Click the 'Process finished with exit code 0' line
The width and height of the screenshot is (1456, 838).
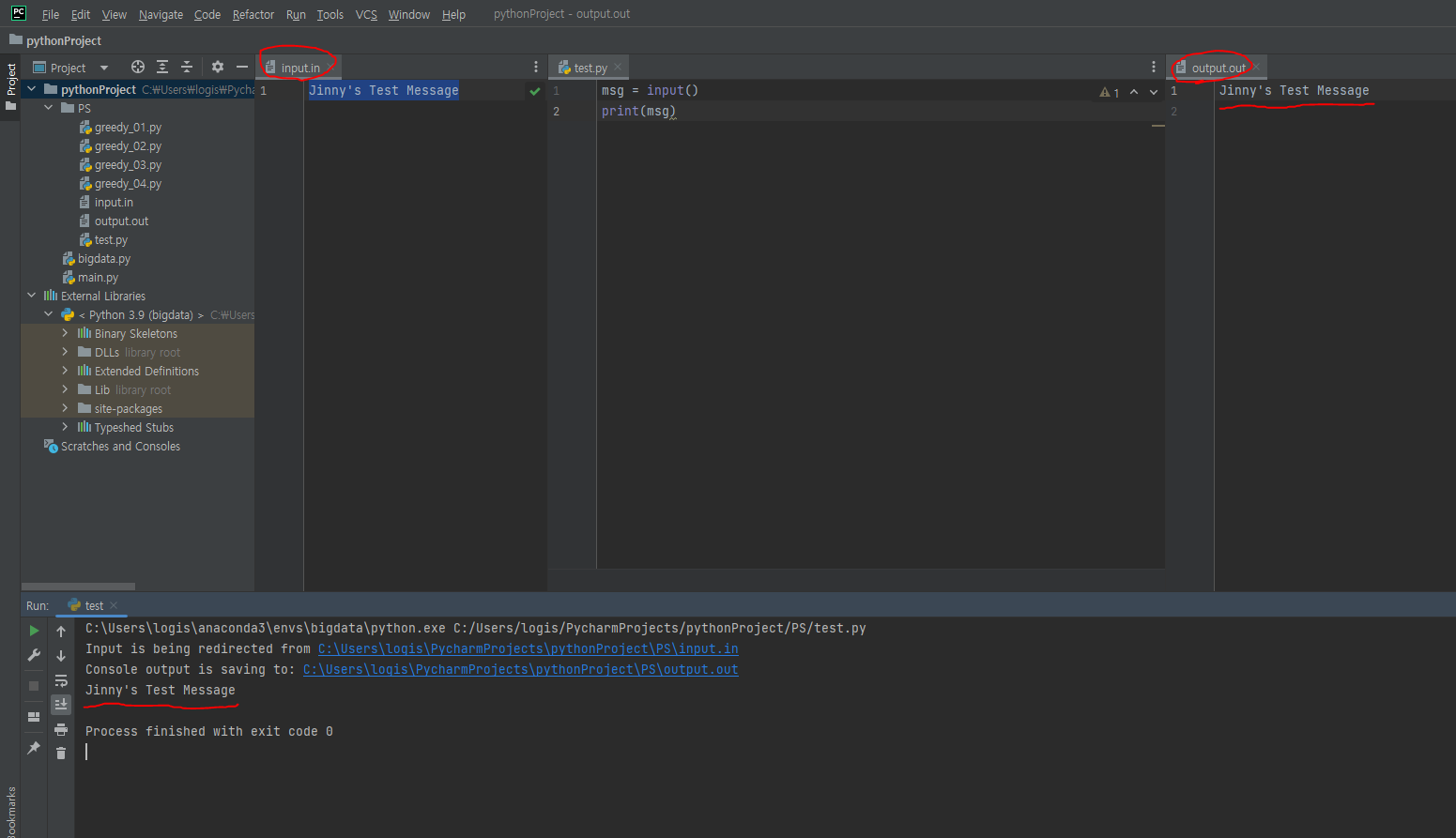209,731
